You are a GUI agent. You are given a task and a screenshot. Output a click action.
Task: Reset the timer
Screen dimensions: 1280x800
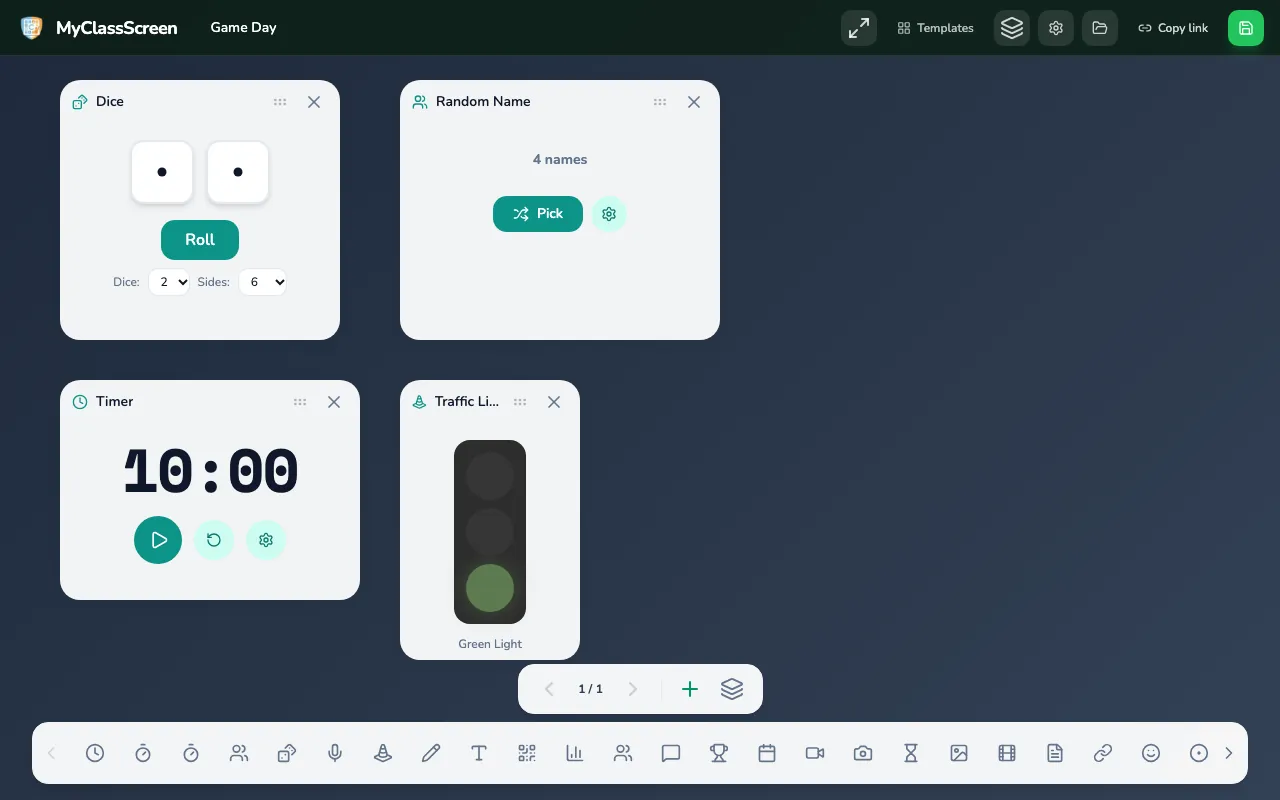[x=214, y=540]
